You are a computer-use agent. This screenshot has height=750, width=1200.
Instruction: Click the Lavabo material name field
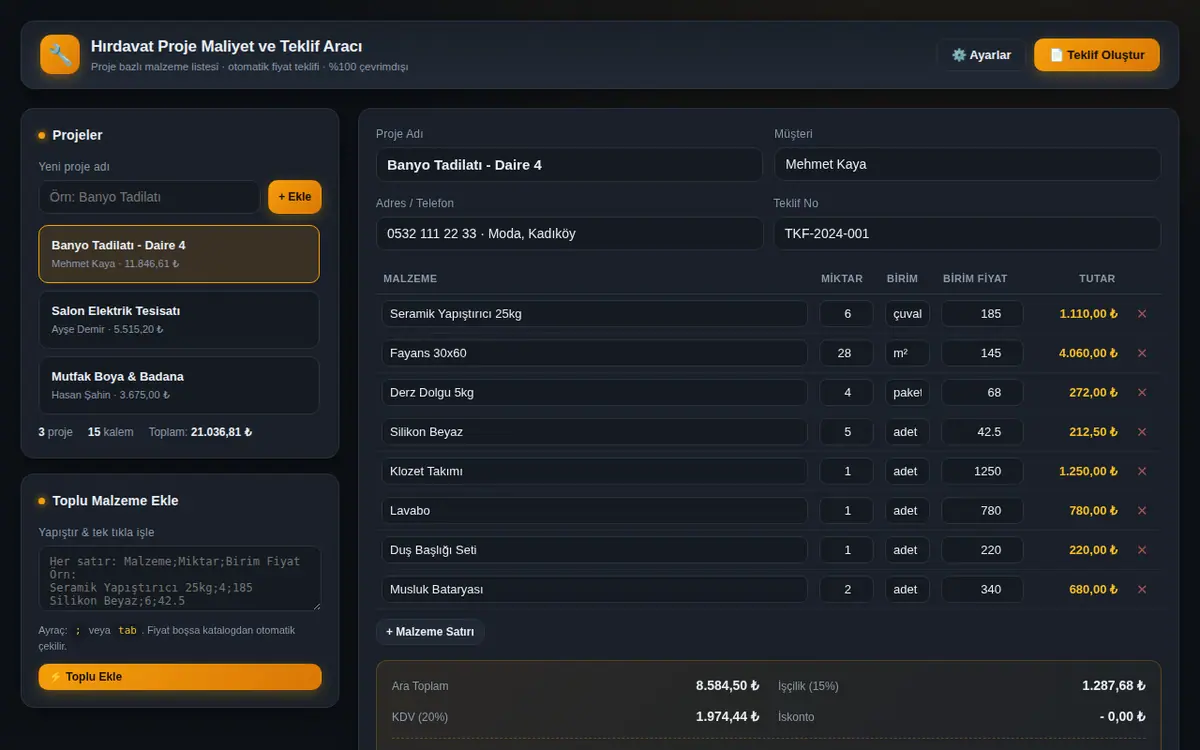pos(594,511)
